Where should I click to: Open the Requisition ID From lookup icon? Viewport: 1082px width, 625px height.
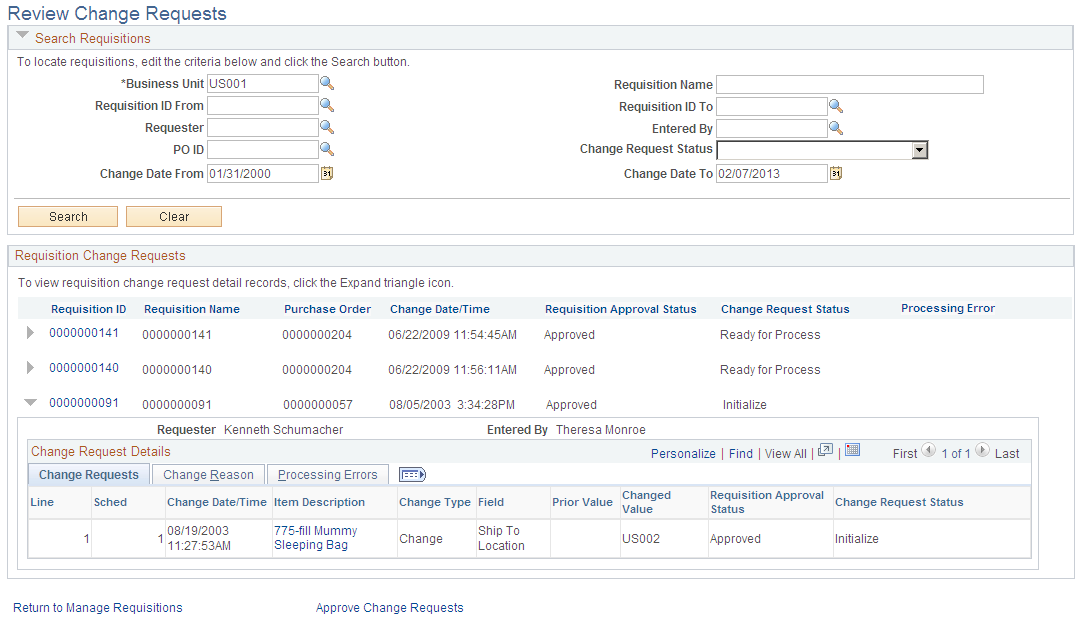(x=327, y=105)
